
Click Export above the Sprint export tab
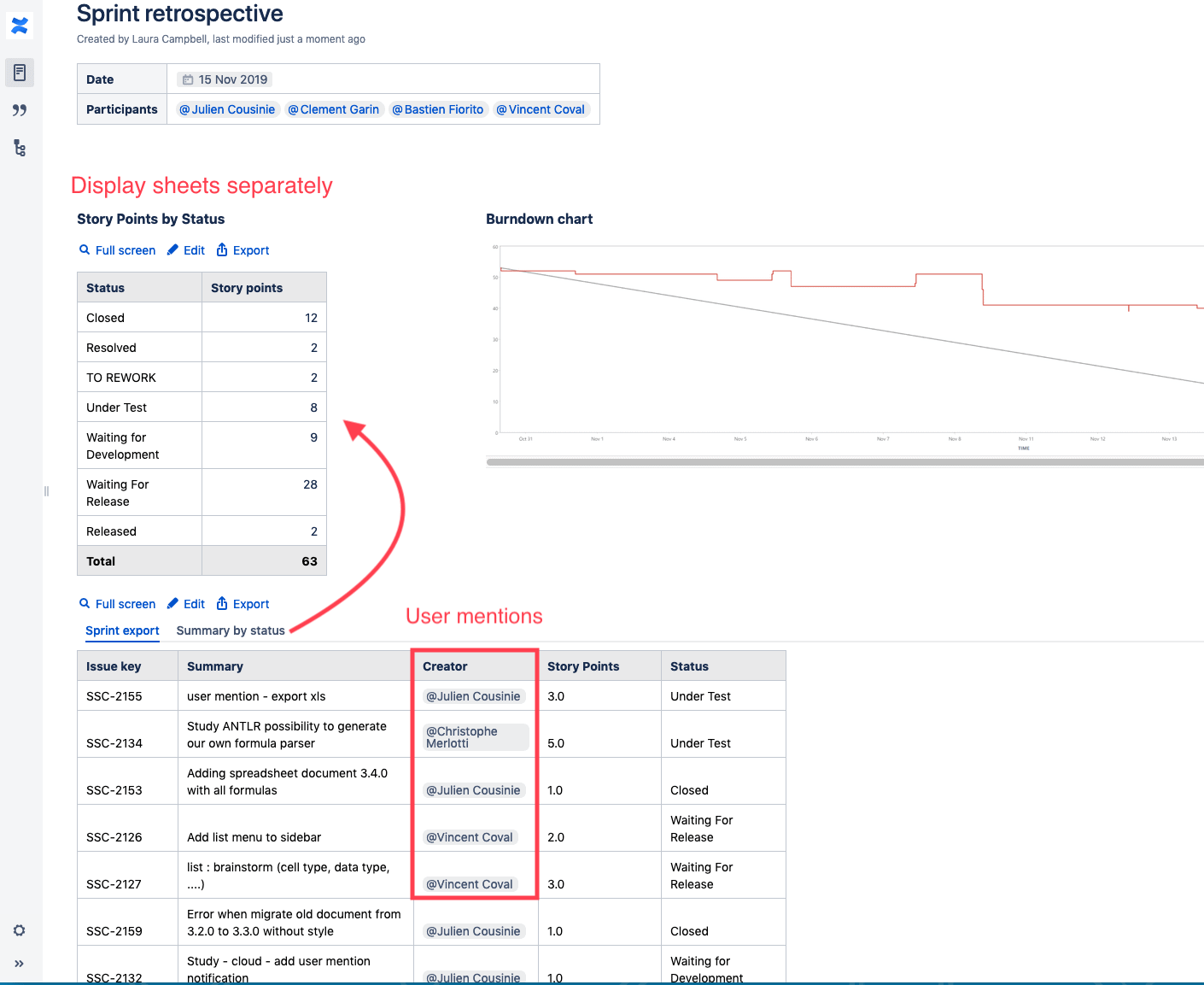(243, 604)
